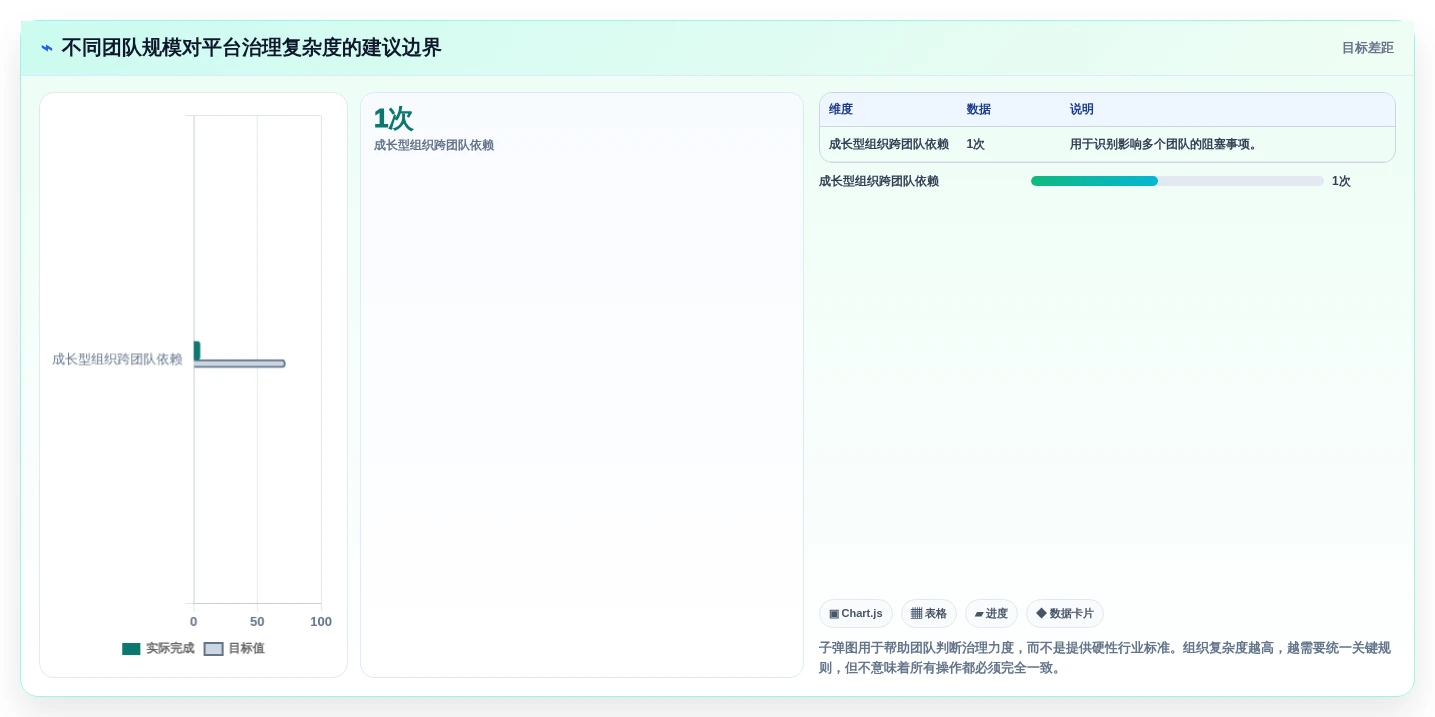Click the 成长型组织跨团队依赖 cell in the table
The image size is (1435, 717).
coord(889,144)
